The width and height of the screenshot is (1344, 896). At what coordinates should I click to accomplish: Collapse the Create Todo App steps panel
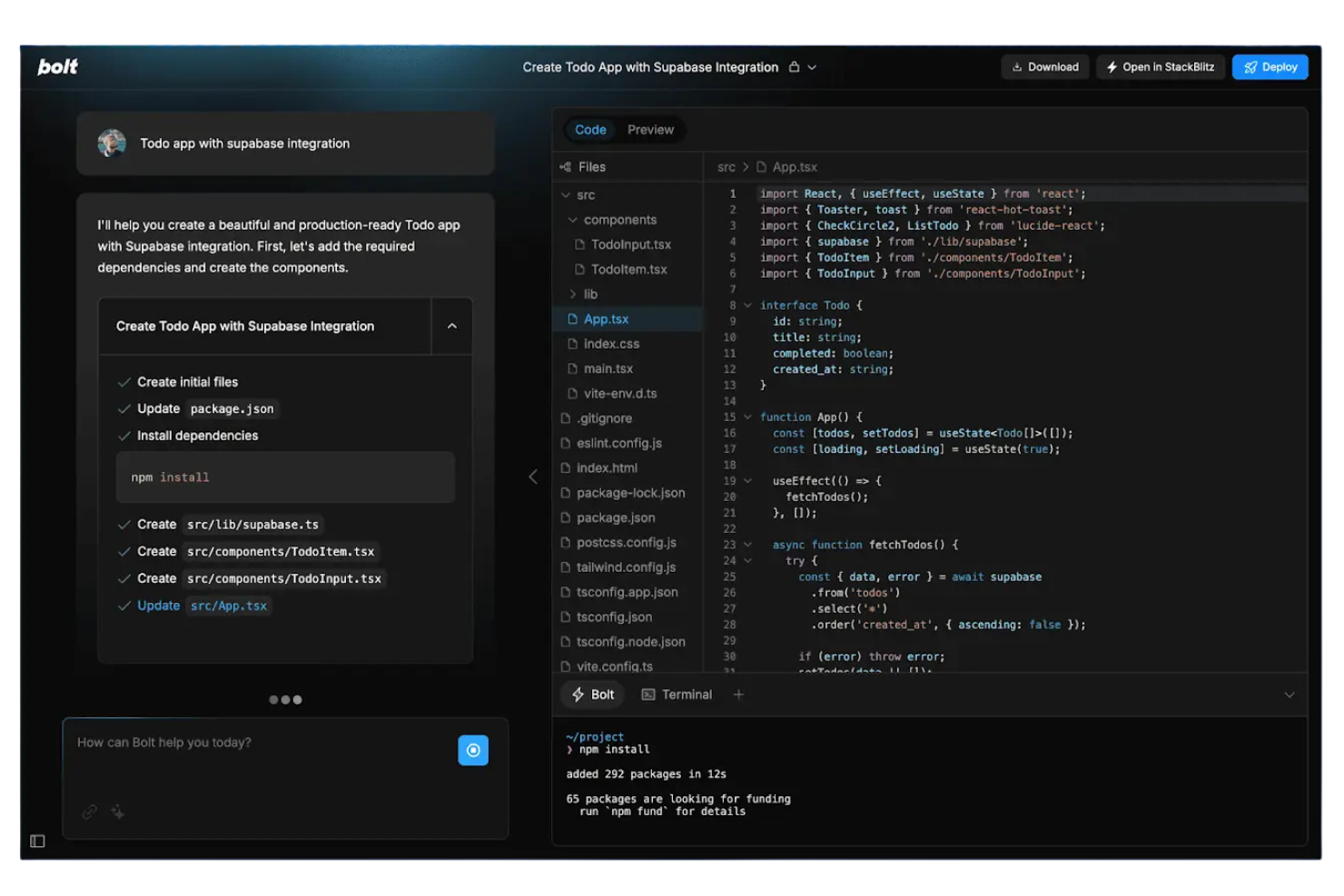(x=451, y=326)
